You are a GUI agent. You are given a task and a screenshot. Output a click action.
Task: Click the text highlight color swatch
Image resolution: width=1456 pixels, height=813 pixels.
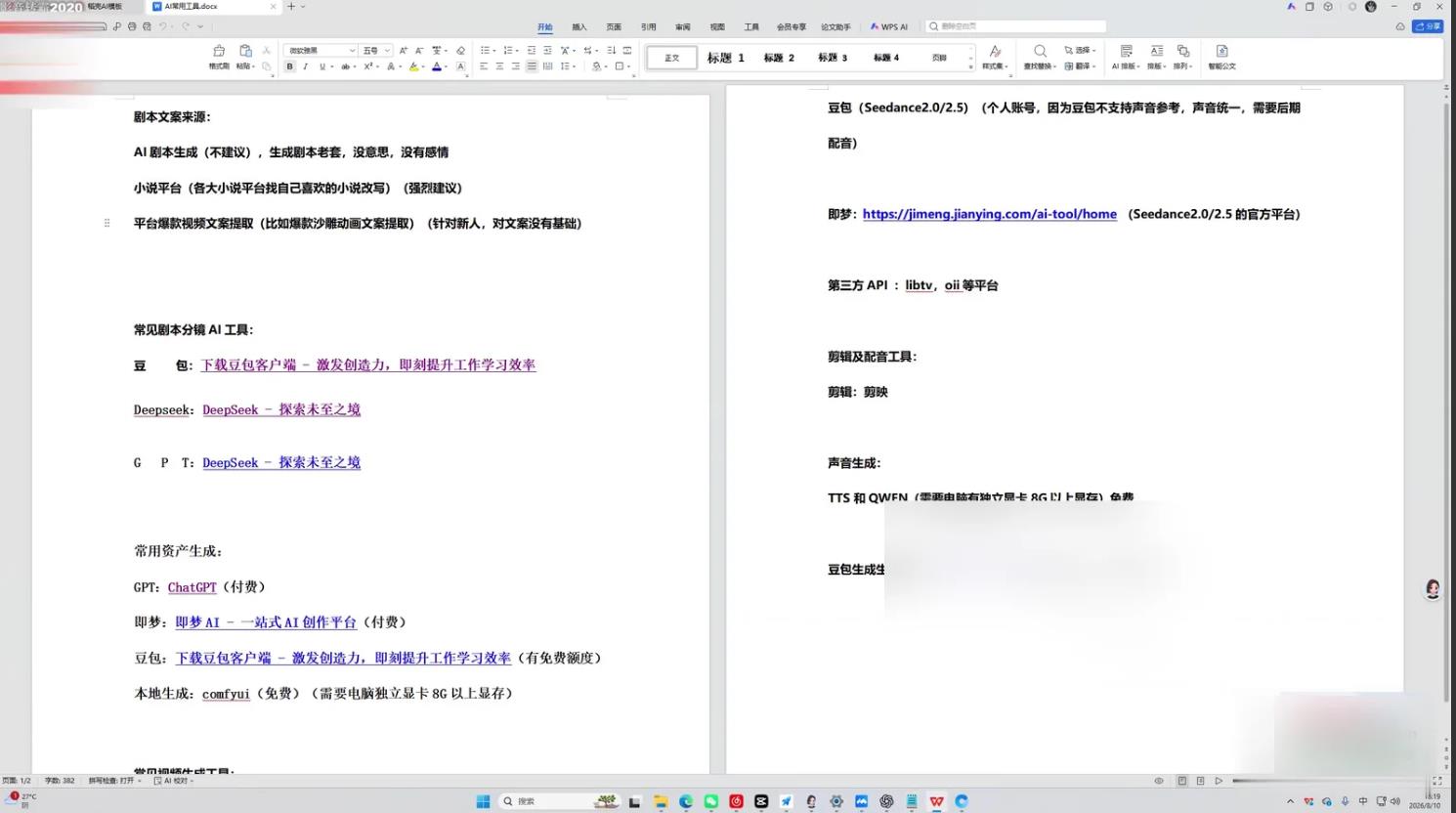pos(413,66)
